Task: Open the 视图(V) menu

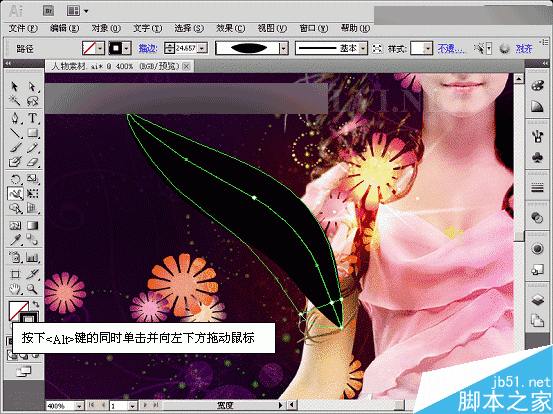Action: click(x=272, y=28)
